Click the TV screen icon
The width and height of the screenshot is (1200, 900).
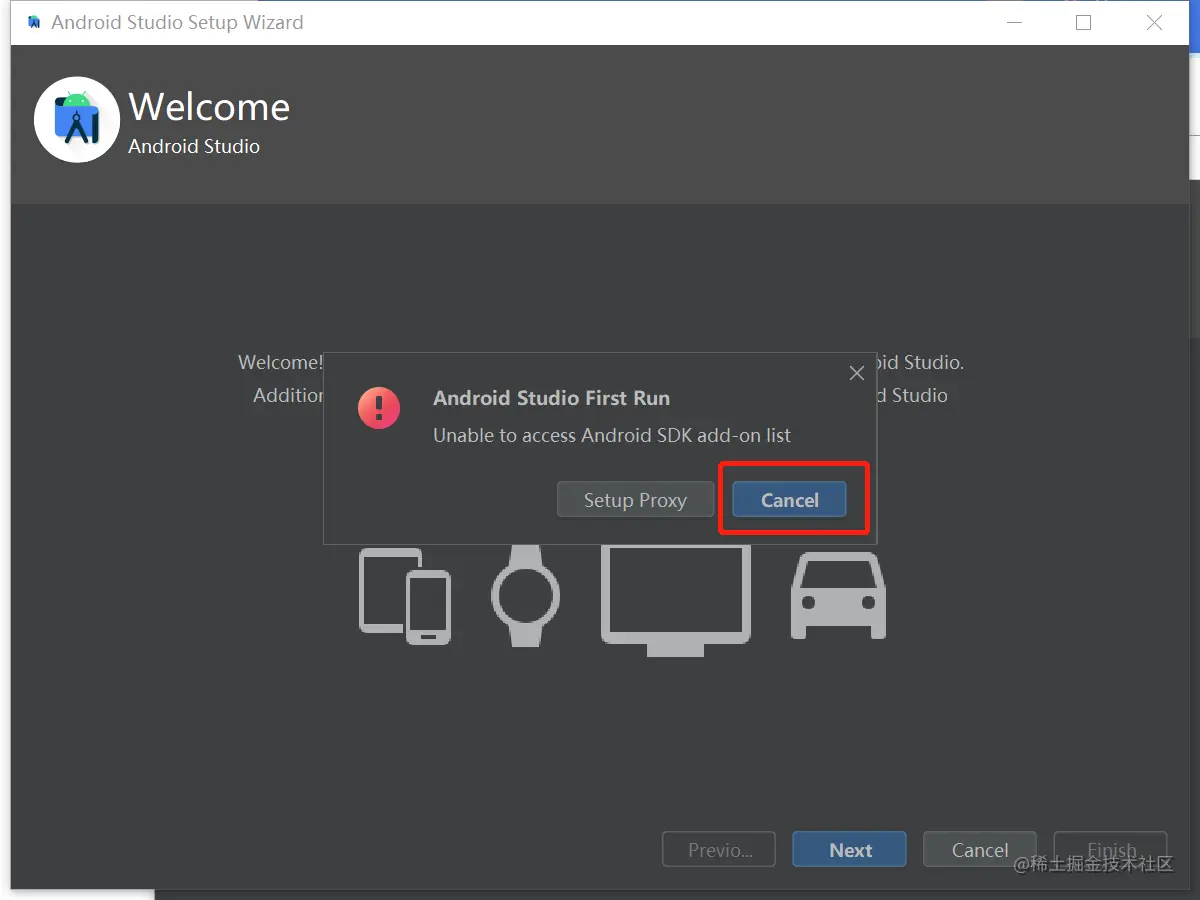676,600
